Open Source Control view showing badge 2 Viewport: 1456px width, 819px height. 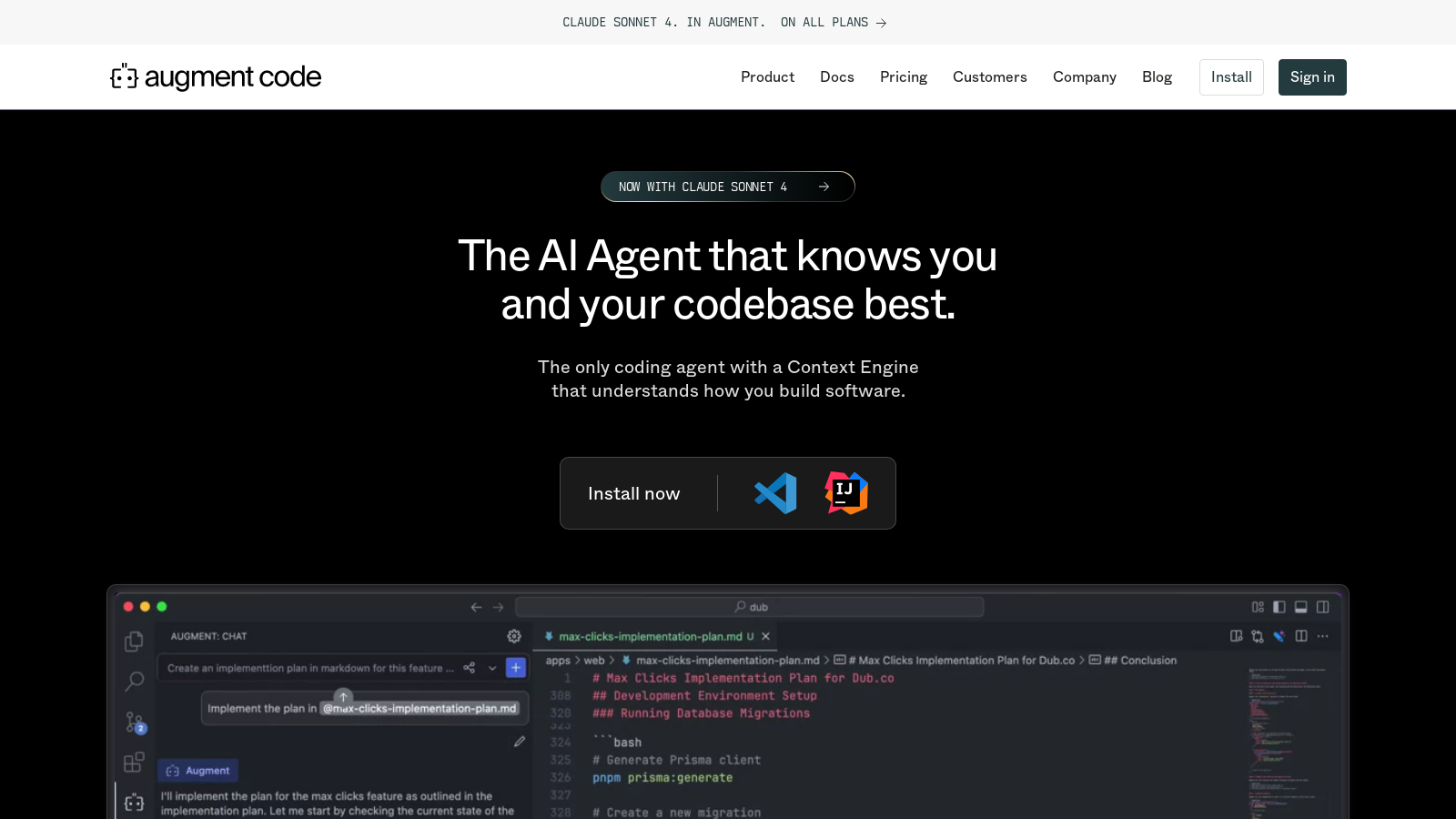[x=134, y=721]
